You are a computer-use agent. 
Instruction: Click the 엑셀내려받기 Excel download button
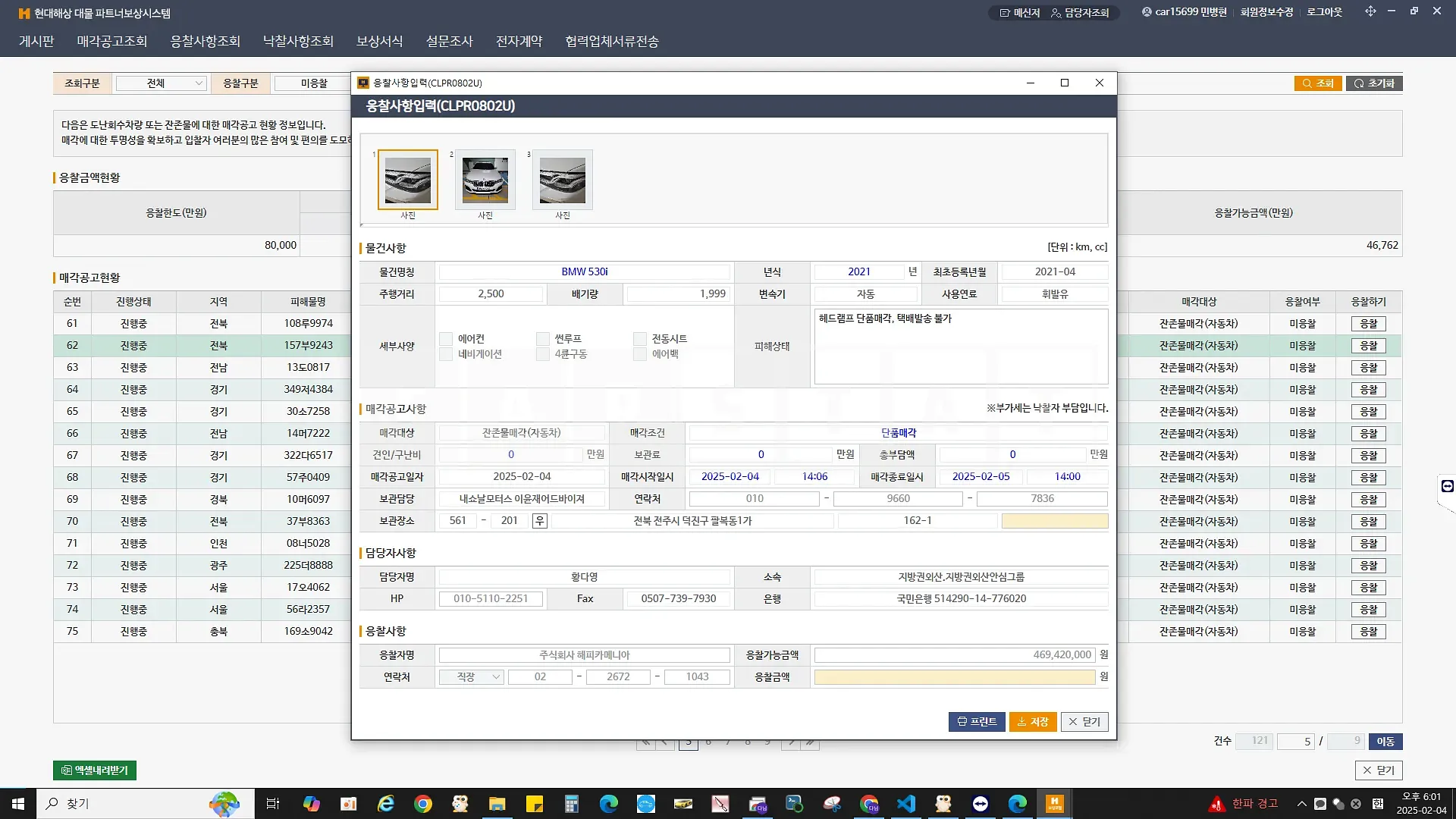tap(95, 770)
